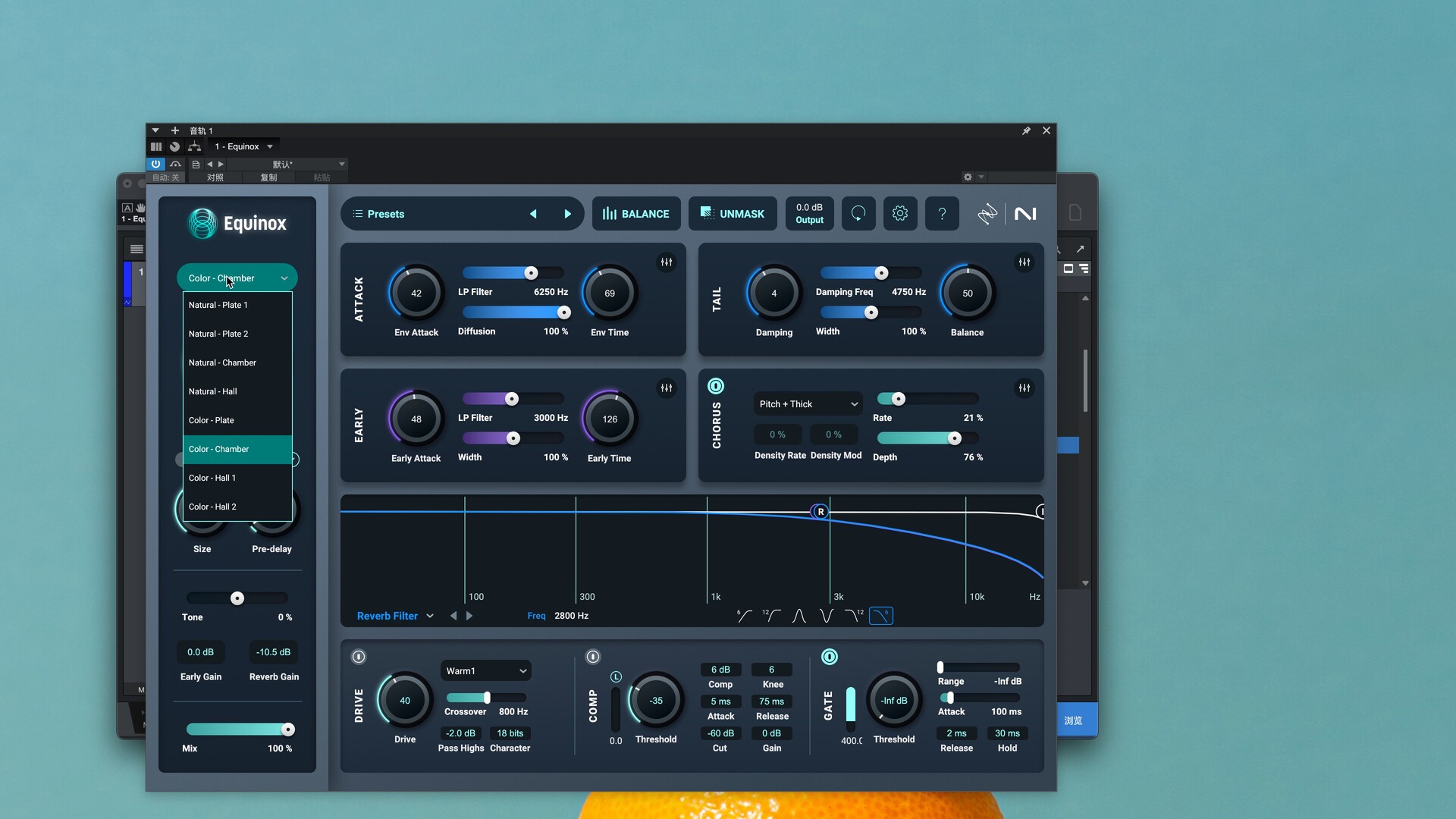Click the iZotope logo icon
The width and height of the screenshot is (1456, 819).
[x=987, y=214]
